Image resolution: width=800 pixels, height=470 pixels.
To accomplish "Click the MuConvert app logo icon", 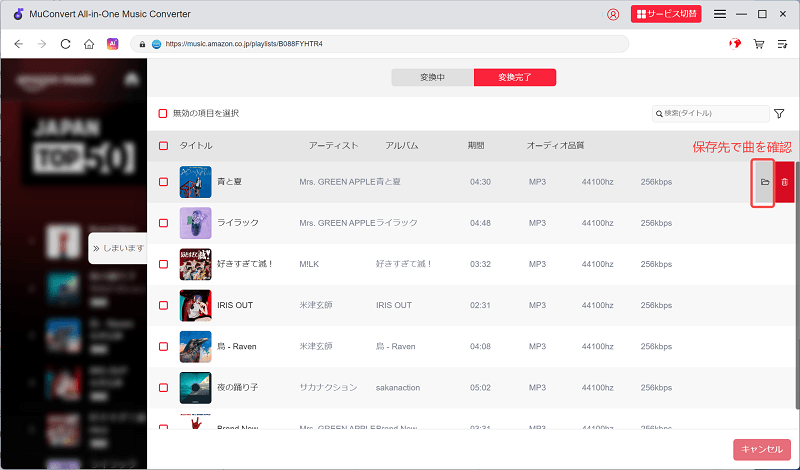I will click(x=18, y=14).
